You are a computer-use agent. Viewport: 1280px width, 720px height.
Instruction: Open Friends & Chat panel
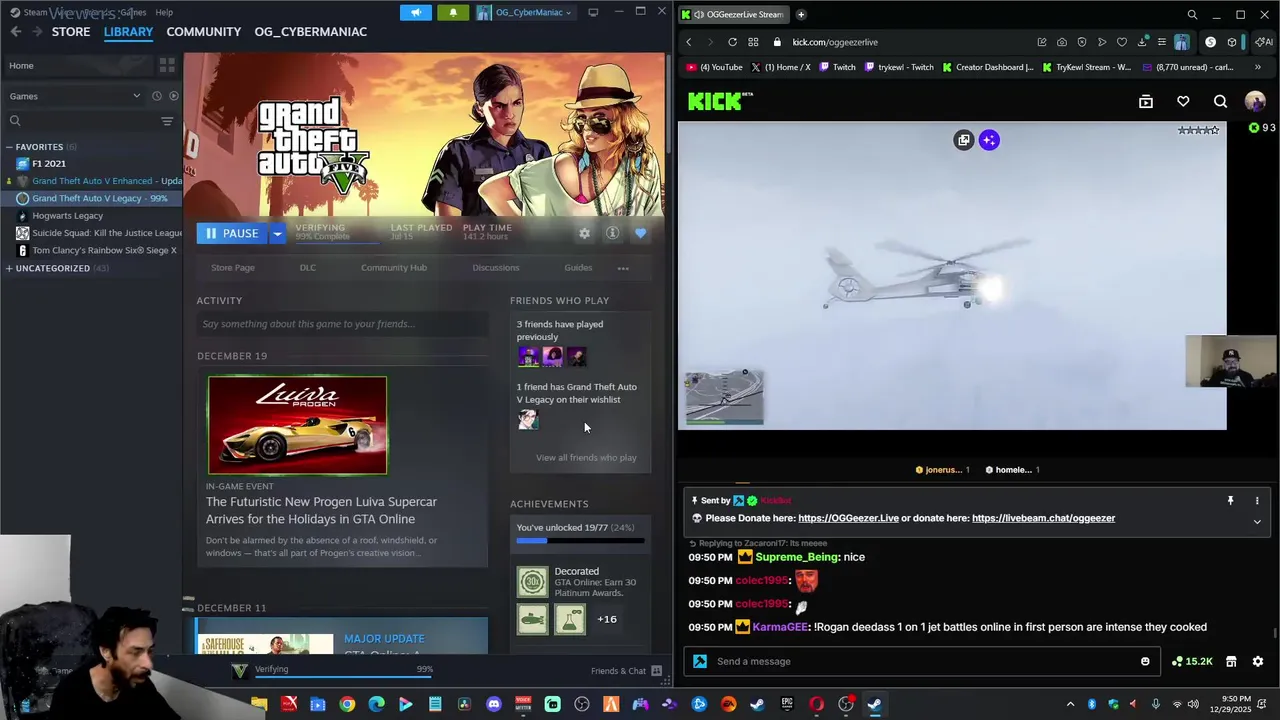pyautogui.click(x=625, y=671)
